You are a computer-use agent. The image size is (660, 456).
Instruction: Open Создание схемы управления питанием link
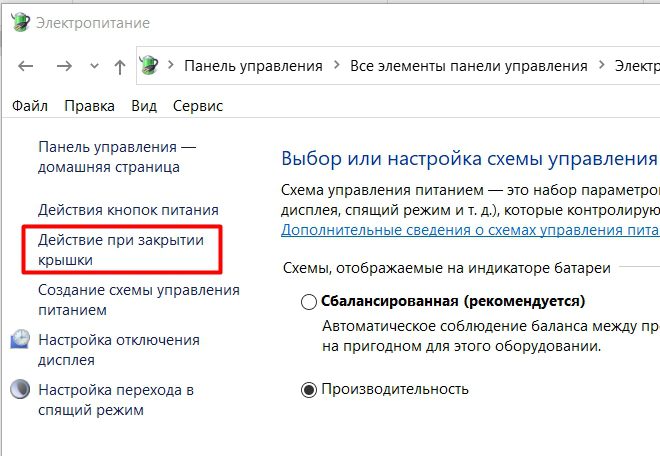pos(139,300)
